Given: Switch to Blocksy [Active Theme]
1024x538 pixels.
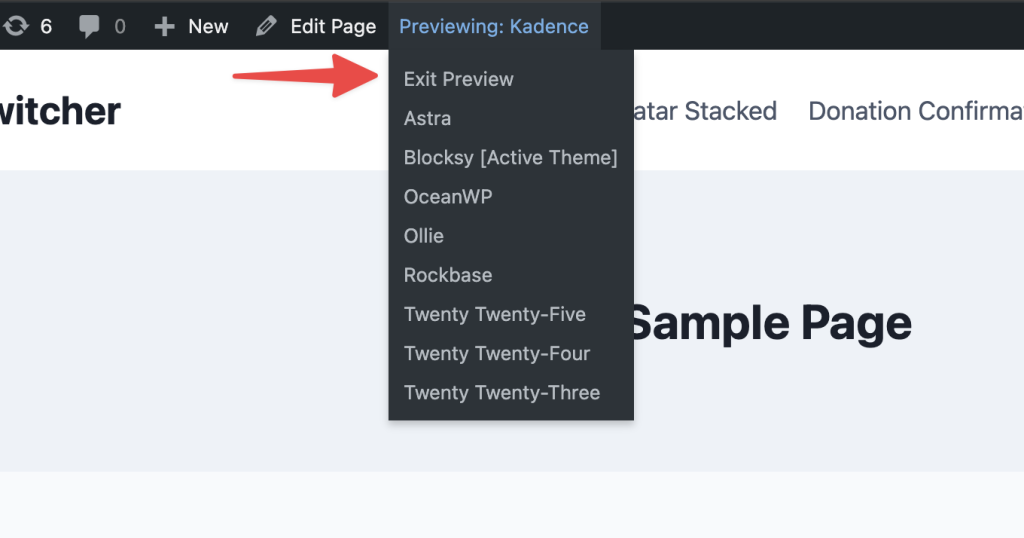Looking at the screenshot, I should pos(510,157).
